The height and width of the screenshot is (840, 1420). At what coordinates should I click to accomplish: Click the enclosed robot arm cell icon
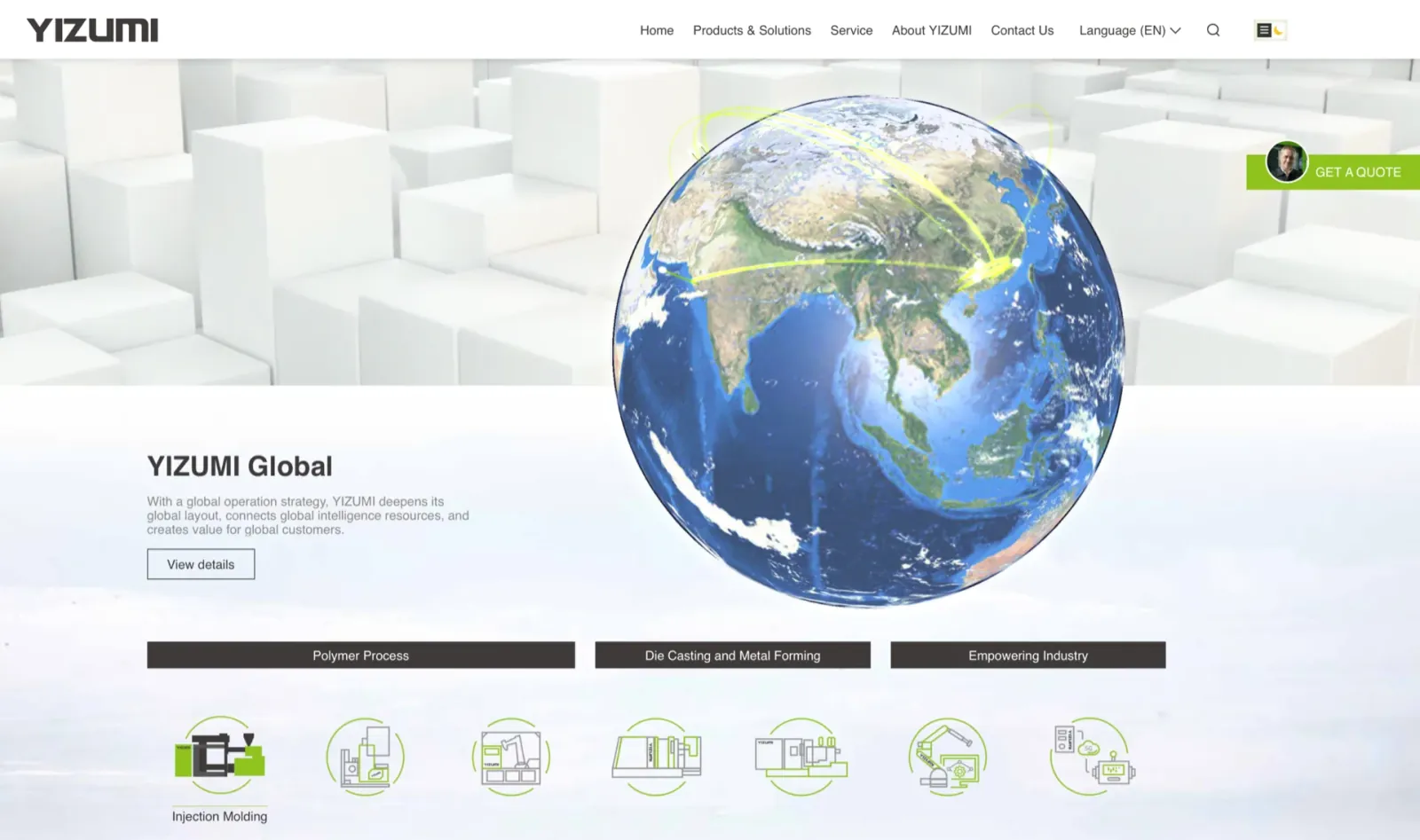(510, 757)
